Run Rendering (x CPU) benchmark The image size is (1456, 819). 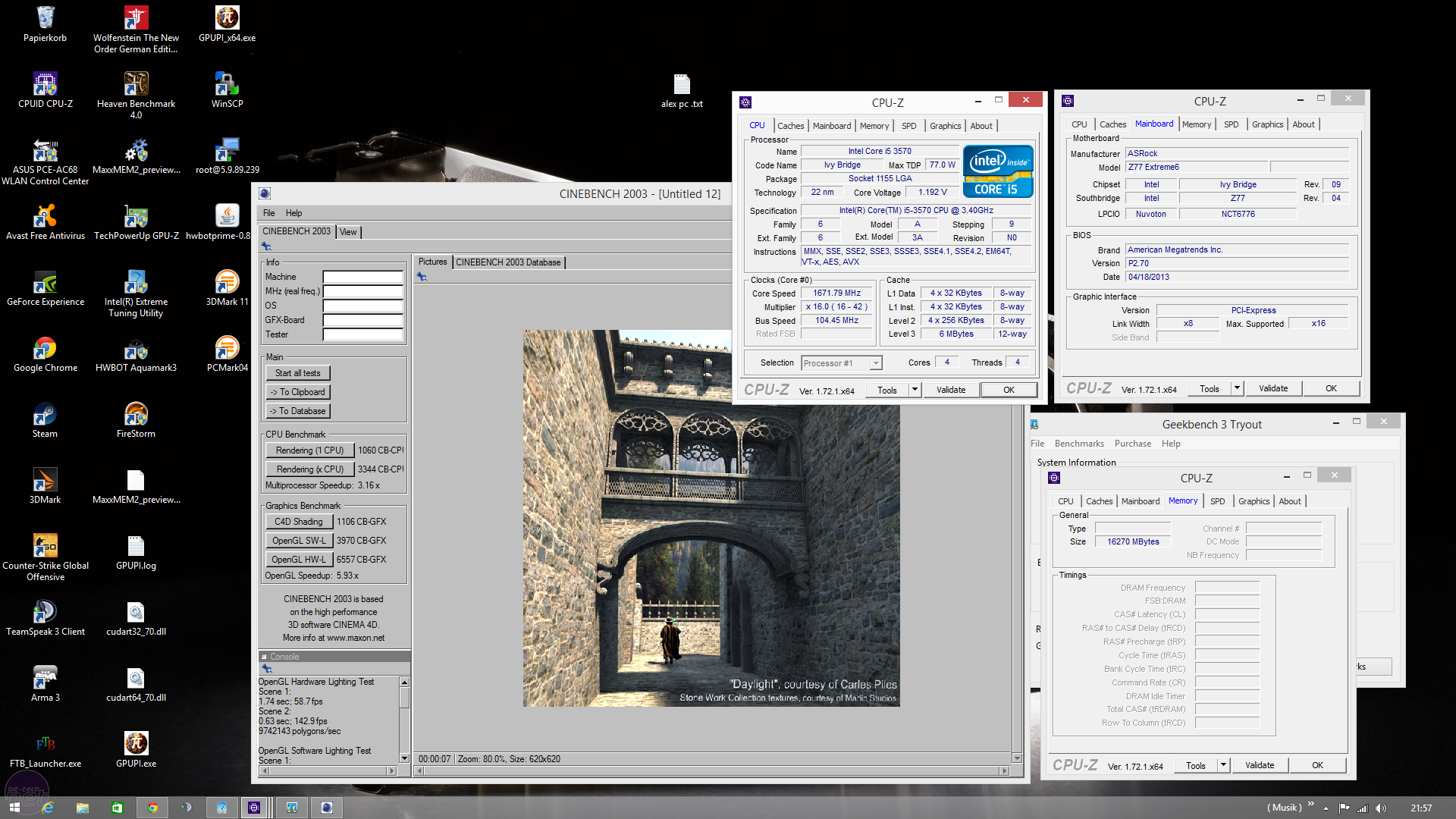pyautogui.click(x=309, y=469)
